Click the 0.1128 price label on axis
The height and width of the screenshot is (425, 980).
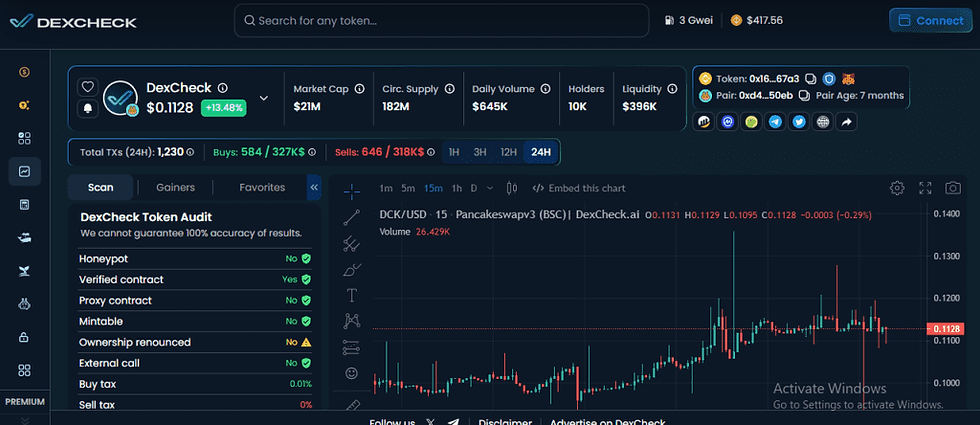click(944, 329)
